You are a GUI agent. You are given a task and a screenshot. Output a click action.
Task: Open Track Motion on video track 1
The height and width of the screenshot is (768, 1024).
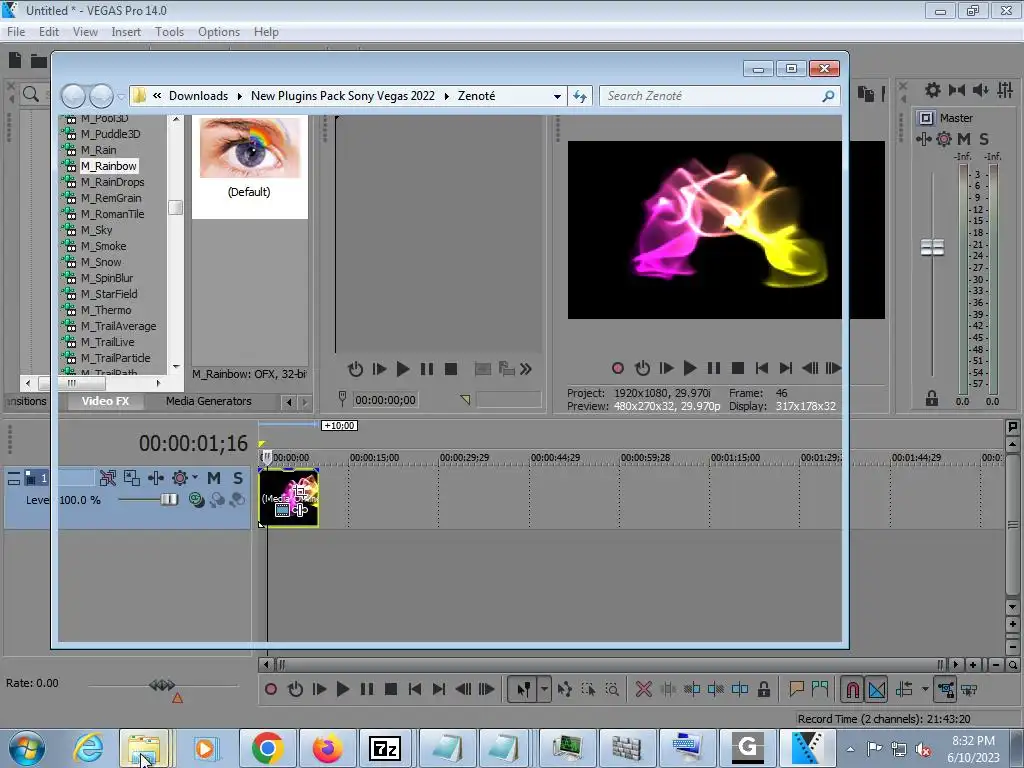[x=131, y=478]
